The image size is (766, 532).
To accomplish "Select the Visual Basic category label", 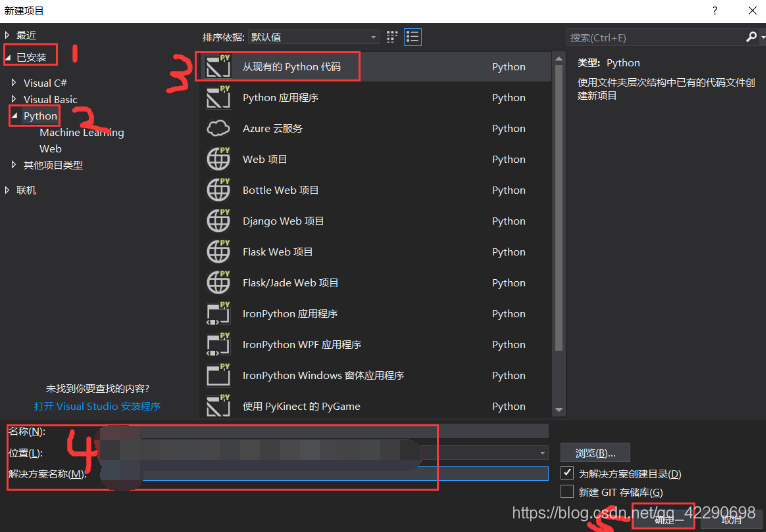I will (x=50, y=99).
